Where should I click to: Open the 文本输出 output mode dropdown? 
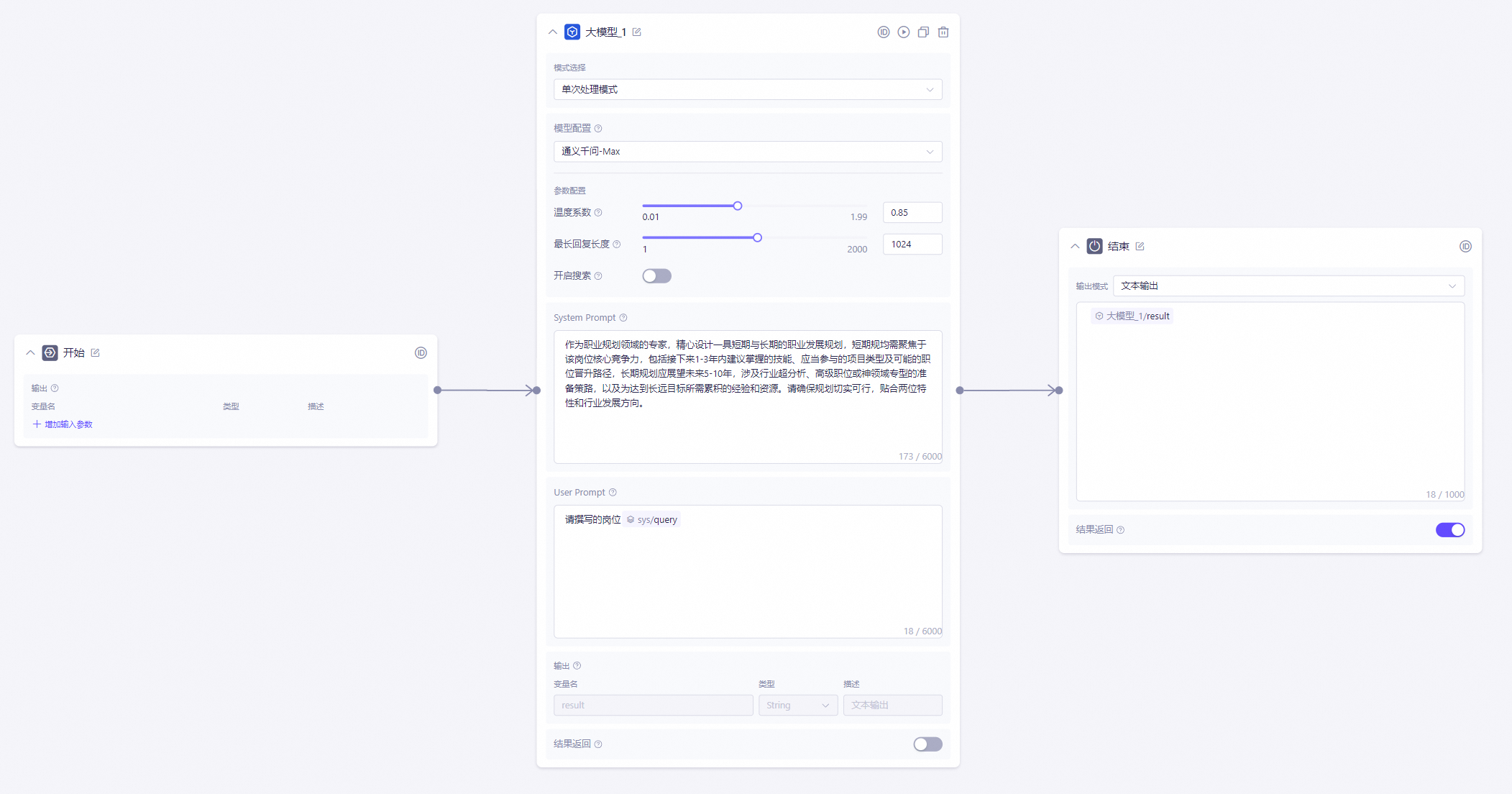tap(1288, 286)
